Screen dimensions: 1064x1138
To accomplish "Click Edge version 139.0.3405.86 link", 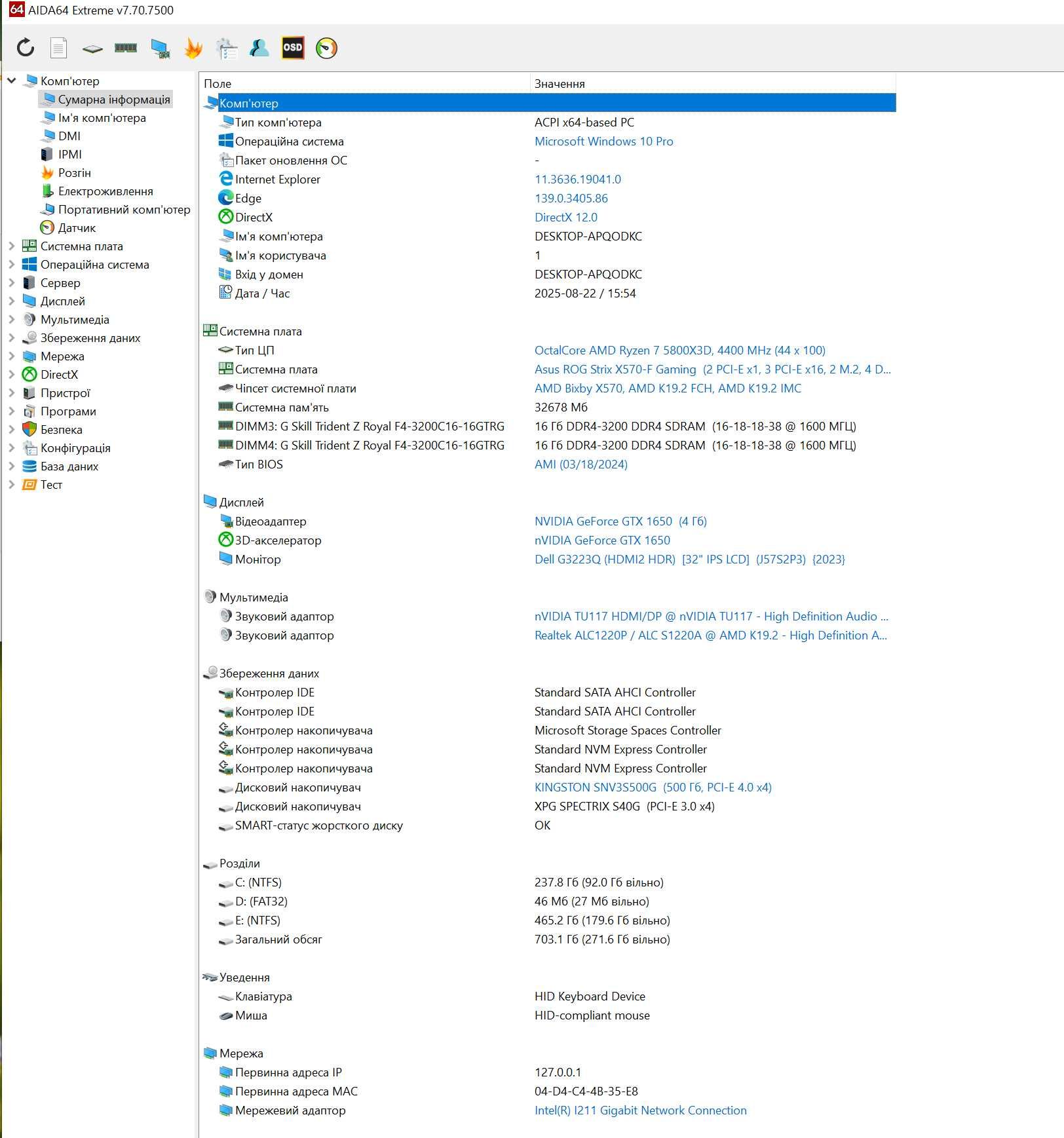I will point(571,199).
